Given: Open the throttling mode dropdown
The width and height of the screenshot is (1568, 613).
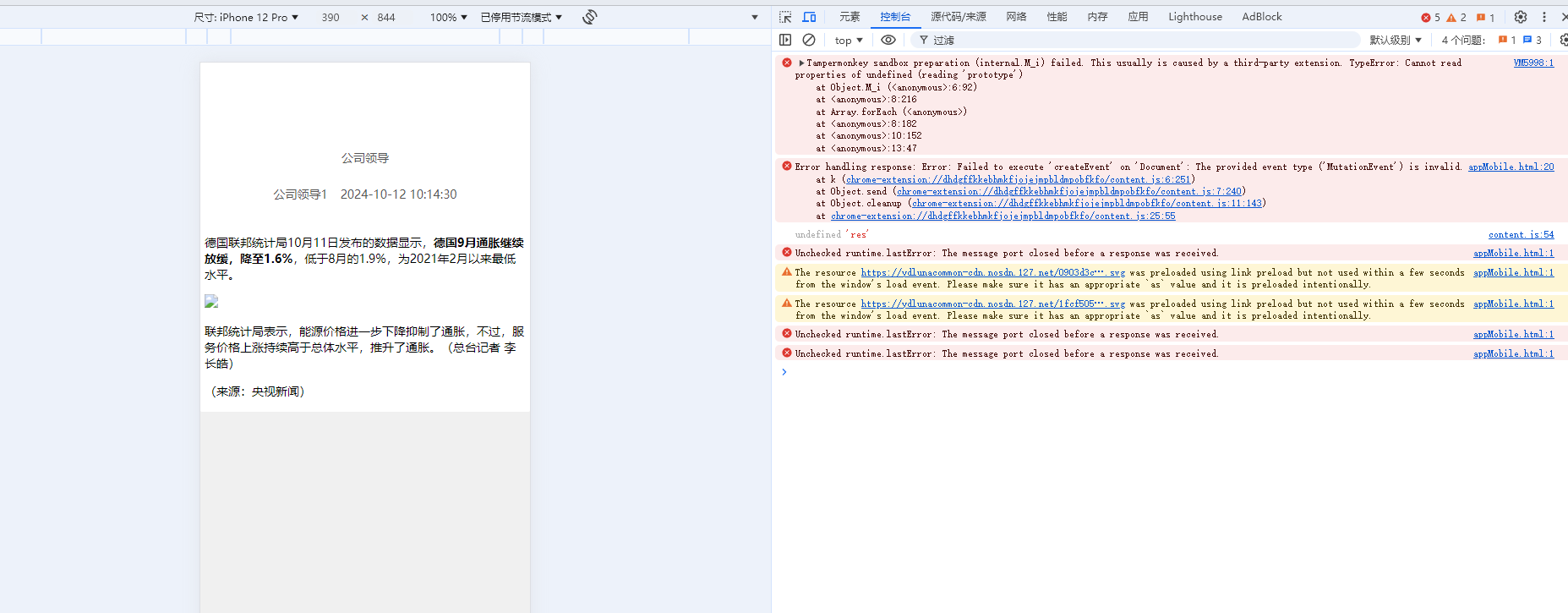Looking at the screenshot, I should pos(521,17).
